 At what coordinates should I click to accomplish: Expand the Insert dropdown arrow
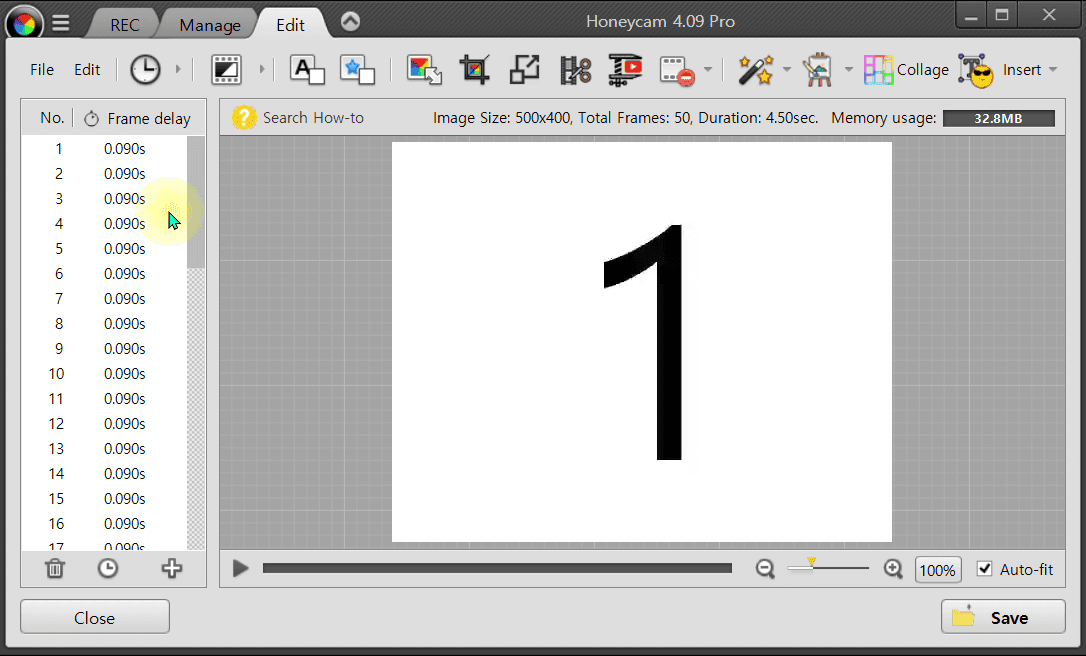click(x=1053, y=70)
